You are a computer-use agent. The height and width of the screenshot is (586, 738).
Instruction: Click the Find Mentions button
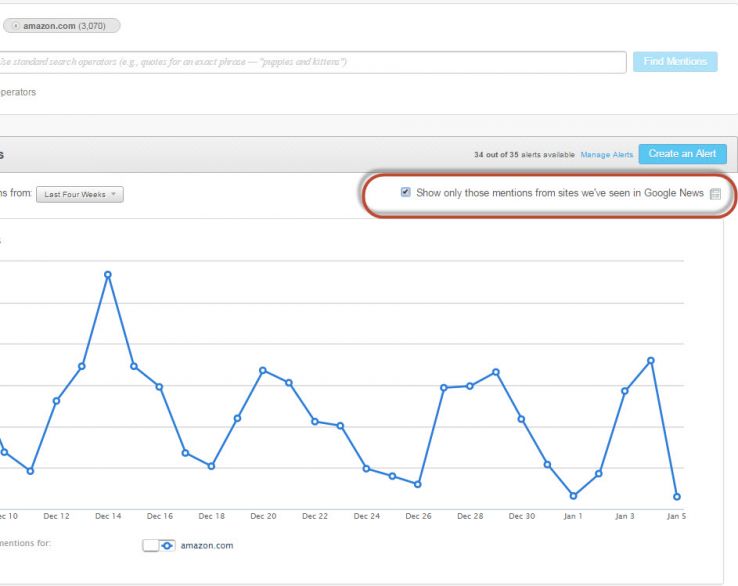coord(675,62)
